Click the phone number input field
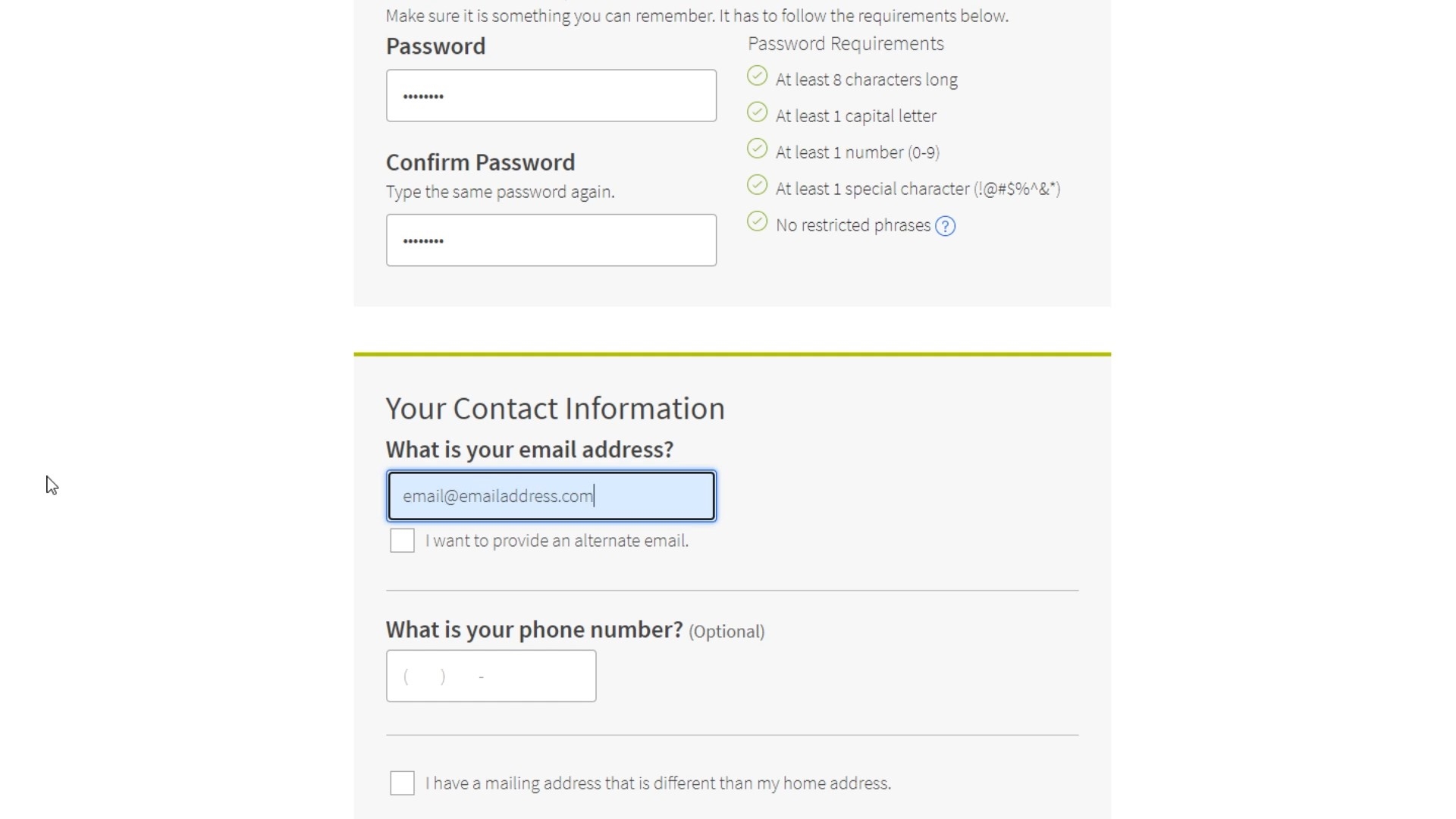This screenshot has height=819, width=1456. pos(491,676)
